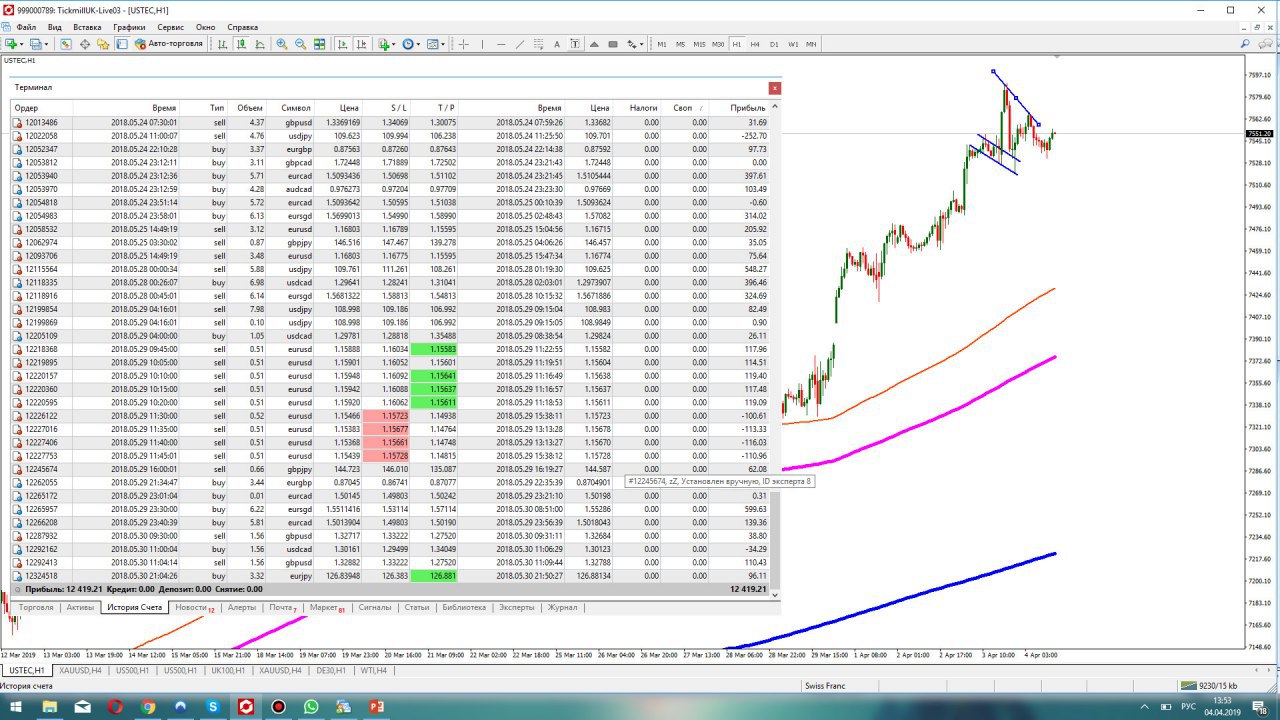Open the Windows Start button
Image resolution: width=1280 pixels, height=720 pixels.
click(x=16, y=707)
